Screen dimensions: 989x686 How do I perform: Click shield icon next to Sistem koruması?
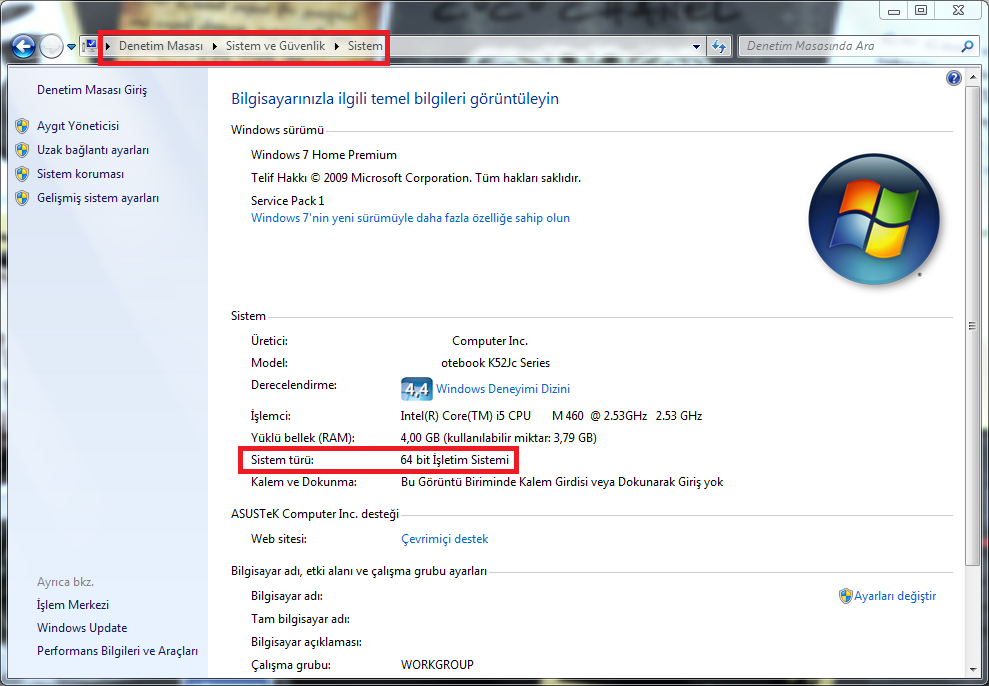coord(22,174)
